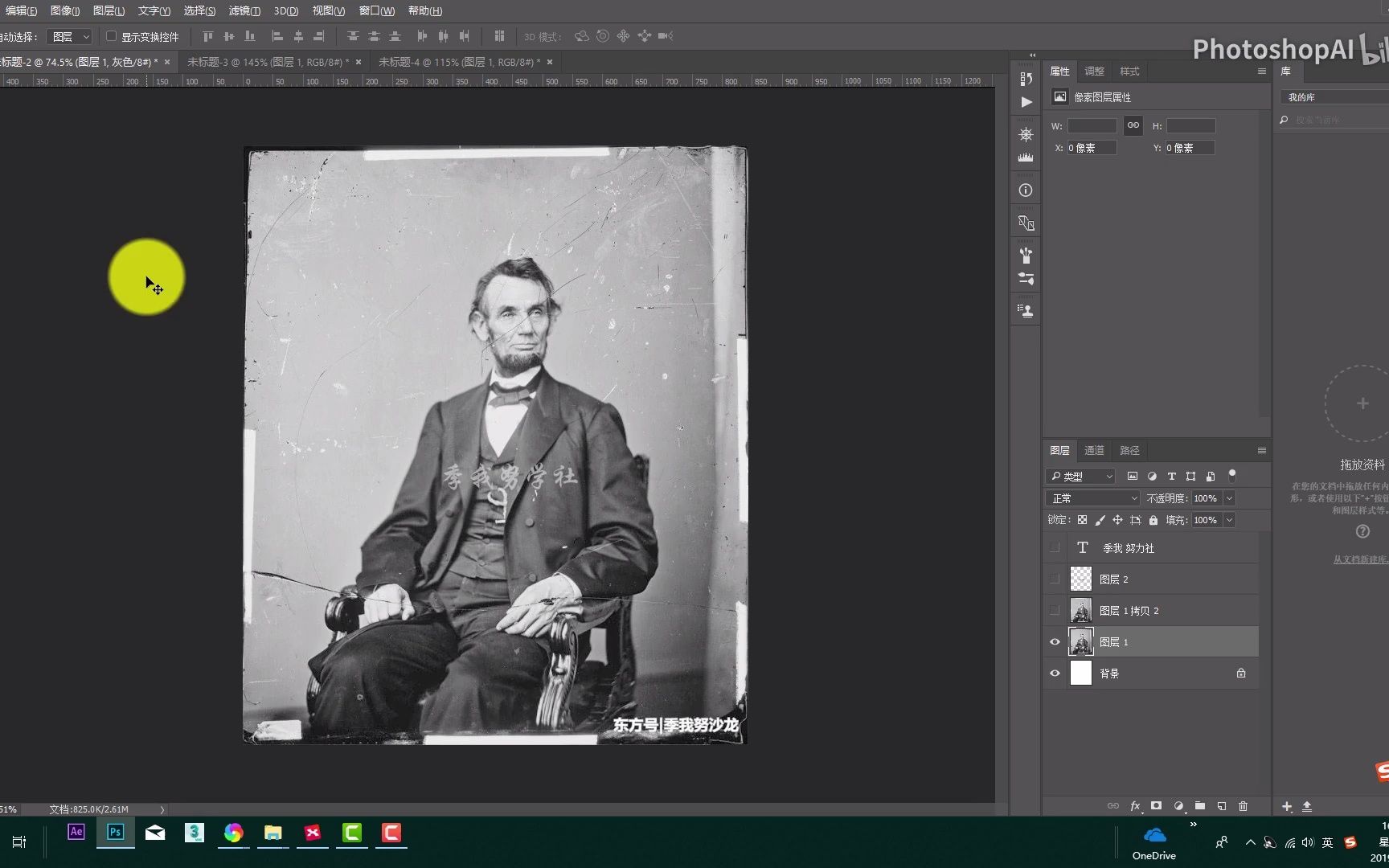
Task: Click the library help question icon
Action: [x=1362, y=531]
